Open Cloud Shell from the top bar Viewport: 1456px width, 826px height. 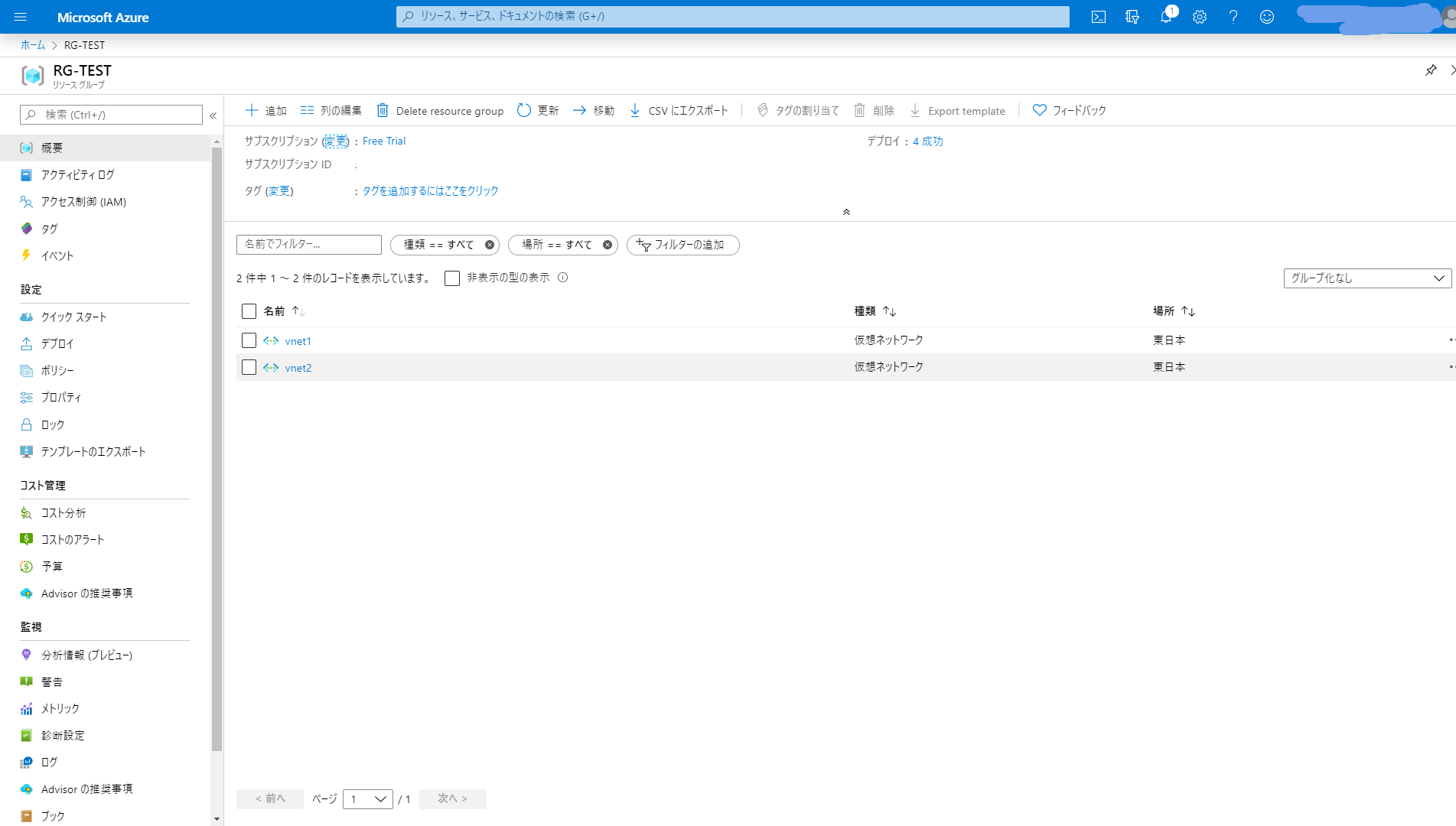[1098, 17]
